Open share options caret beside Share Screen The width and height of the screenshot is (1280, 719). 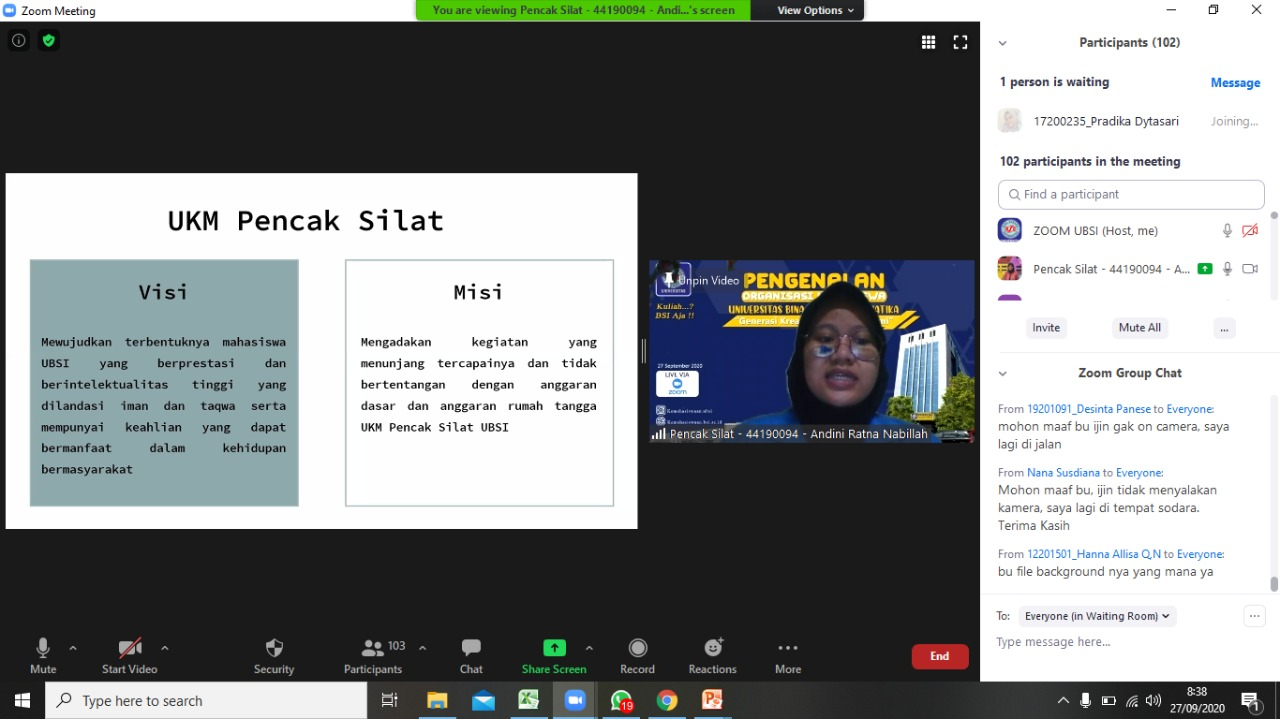click(x=589, y=648)
